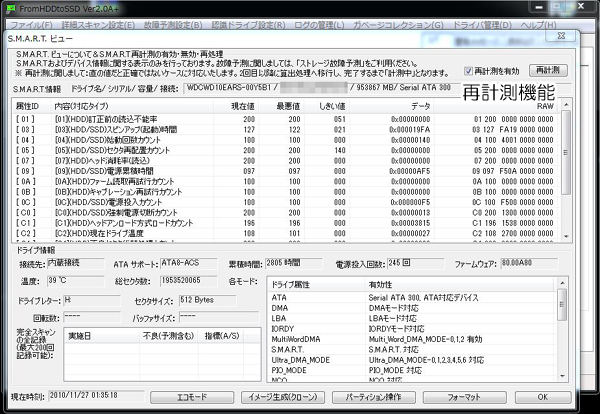Click the 現在時刻 field

[96, 396]
